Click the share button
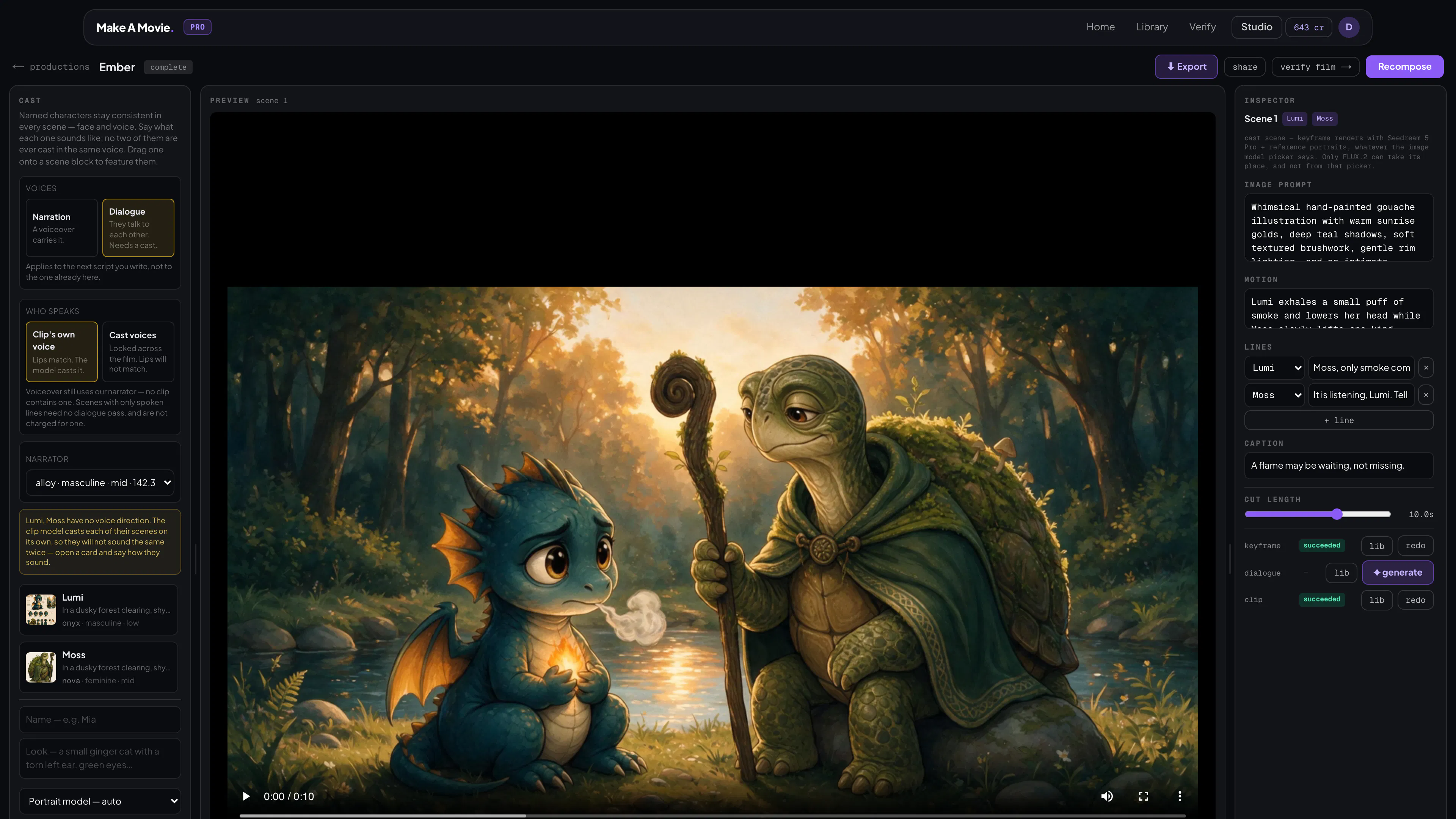 tap(1244, 67)
